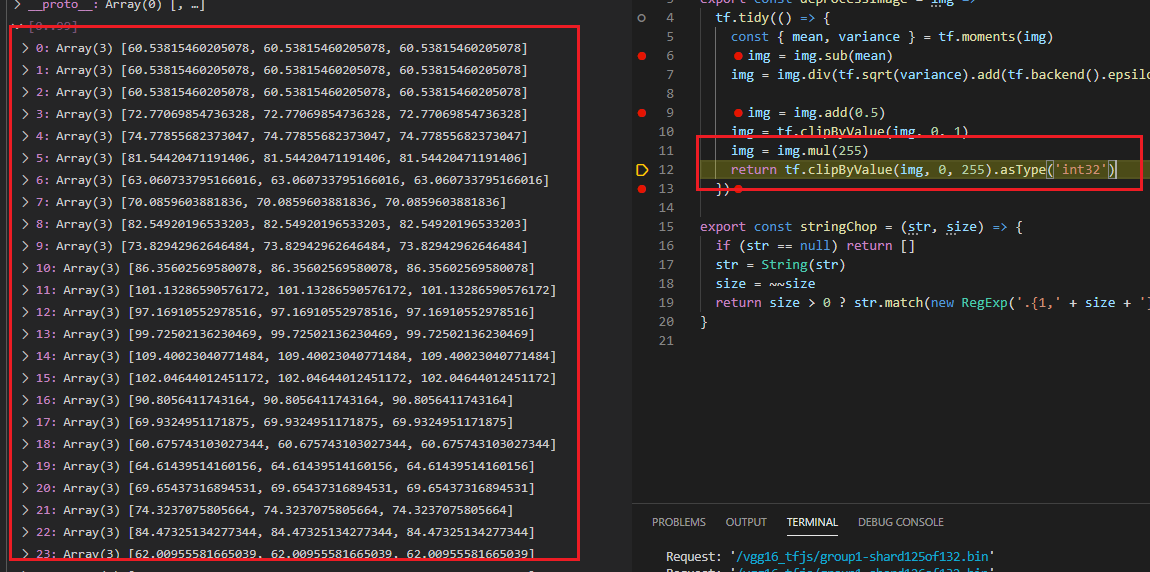Toggle the unverified breakpoint on line 4
Viewport: 1150px width, 572px height.
click(x=642, y=18)
